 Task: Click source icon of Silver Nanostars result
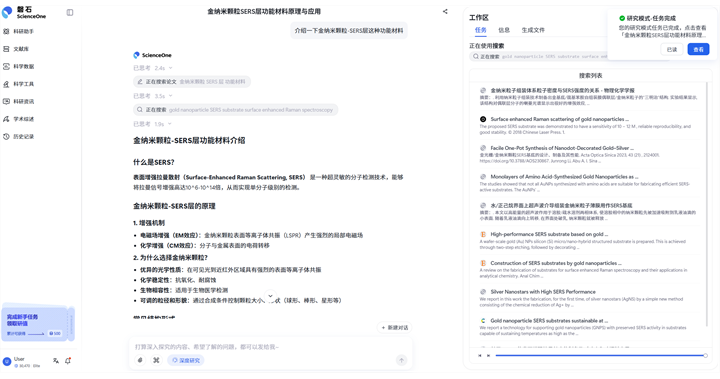[x=483, y=292]
